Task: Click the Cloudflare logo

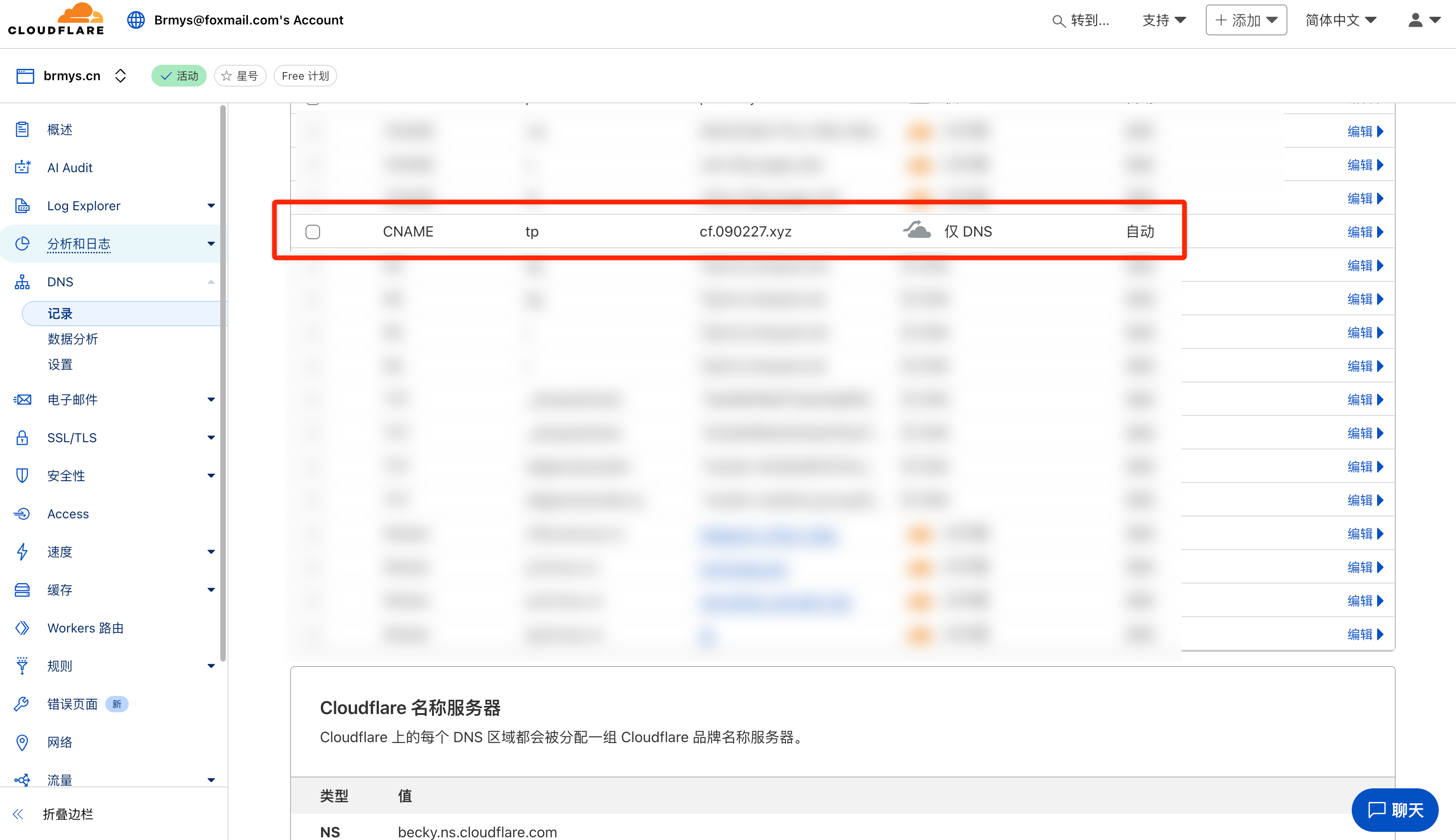Action: (56, 19)
